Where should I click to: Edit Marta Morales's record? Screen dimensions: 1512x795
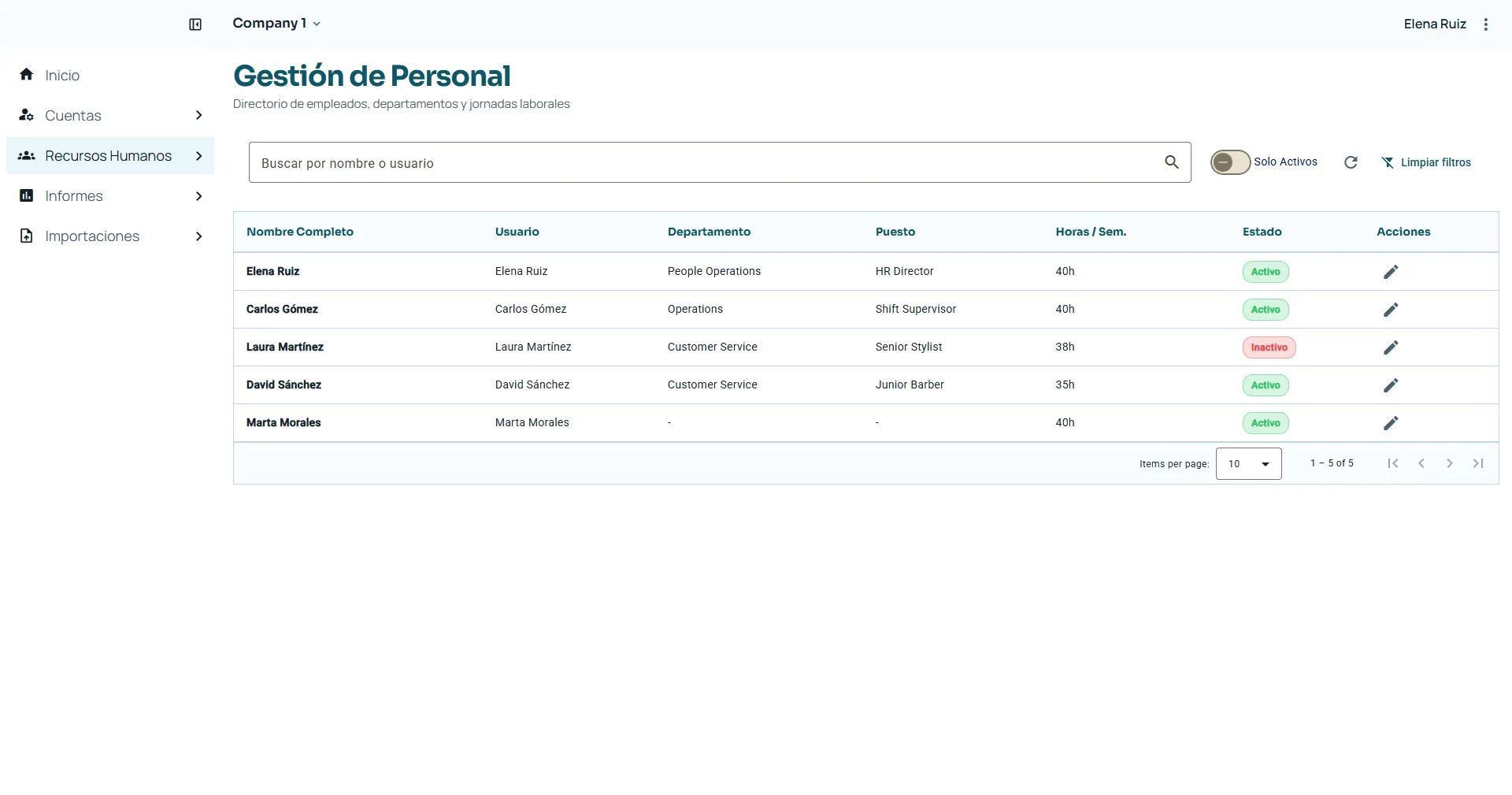coord(1392,423)
